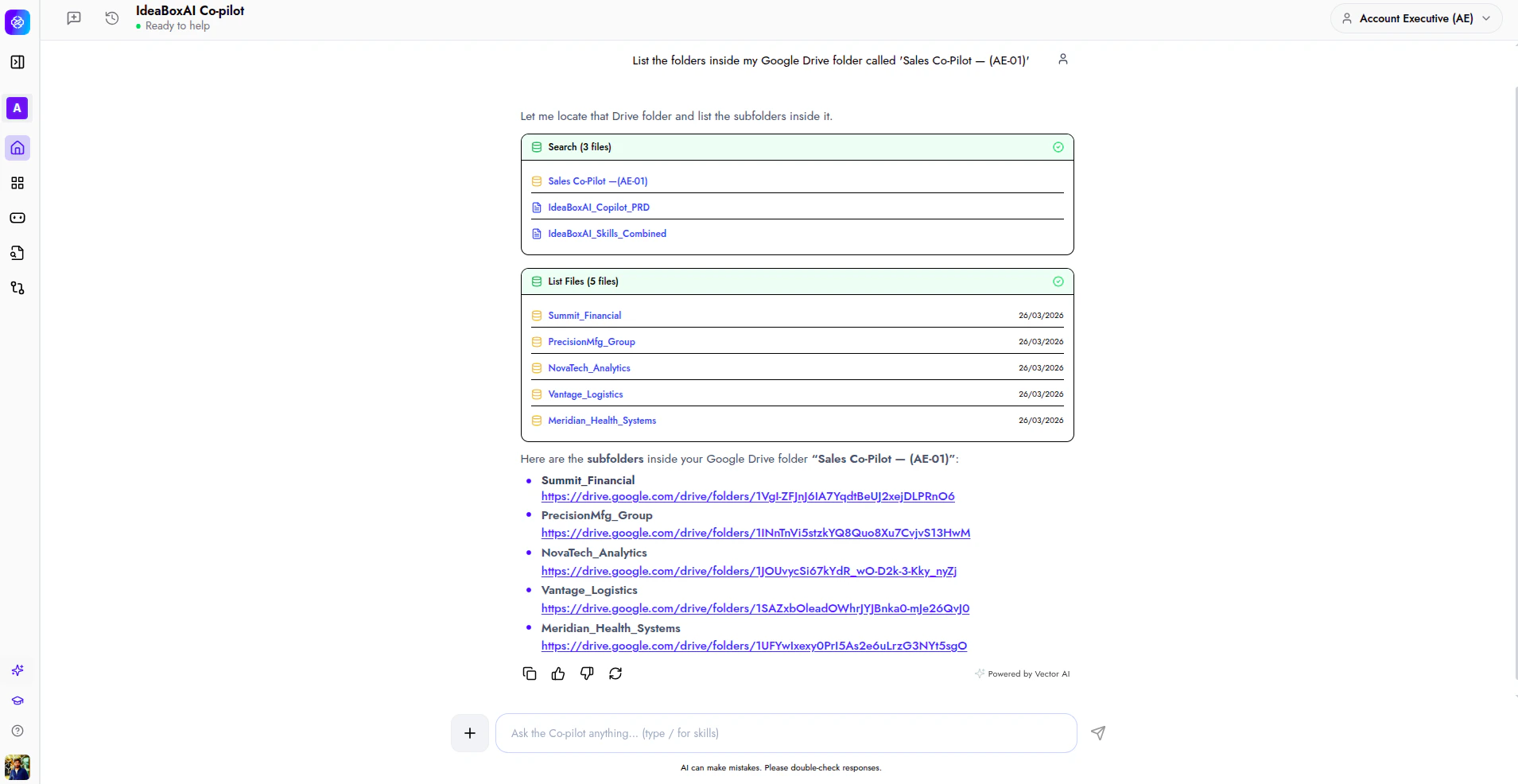Open IdeaBoxAI_Skills_Combined file
The width and height of the screenshot is (1518, 784).
tap(608, 234)
